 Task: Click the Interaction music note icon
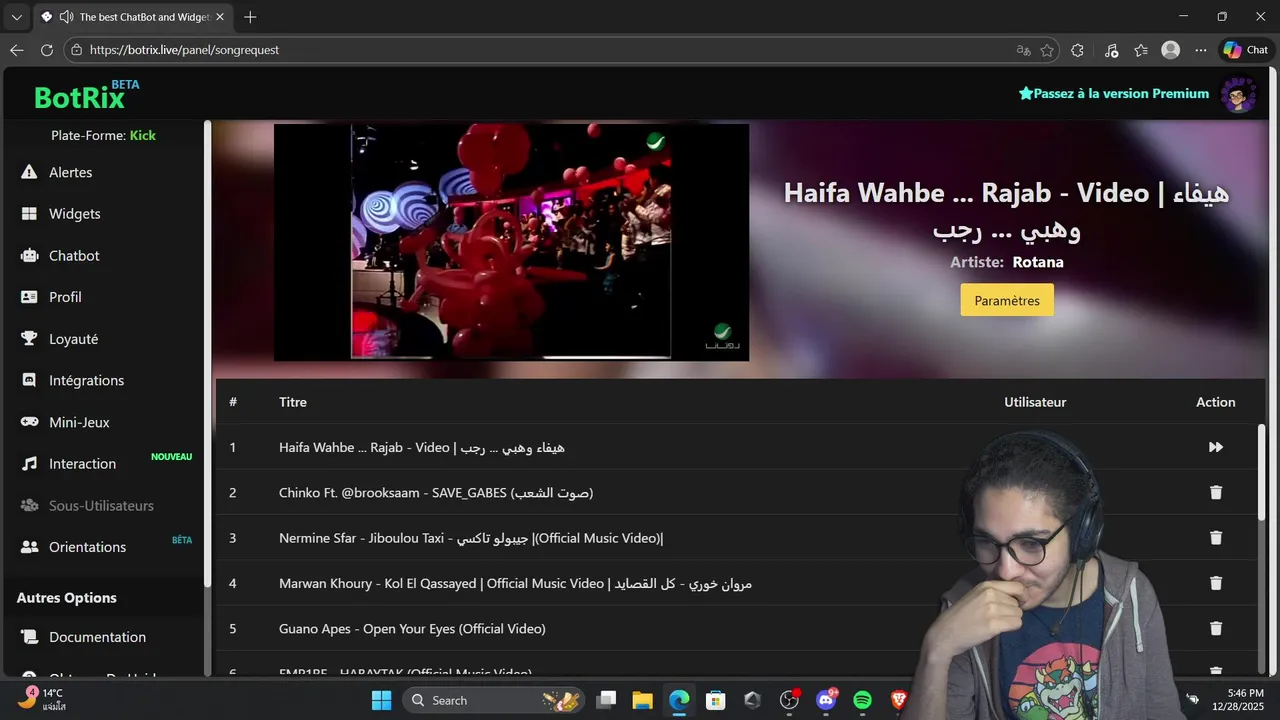pos(29,464)
